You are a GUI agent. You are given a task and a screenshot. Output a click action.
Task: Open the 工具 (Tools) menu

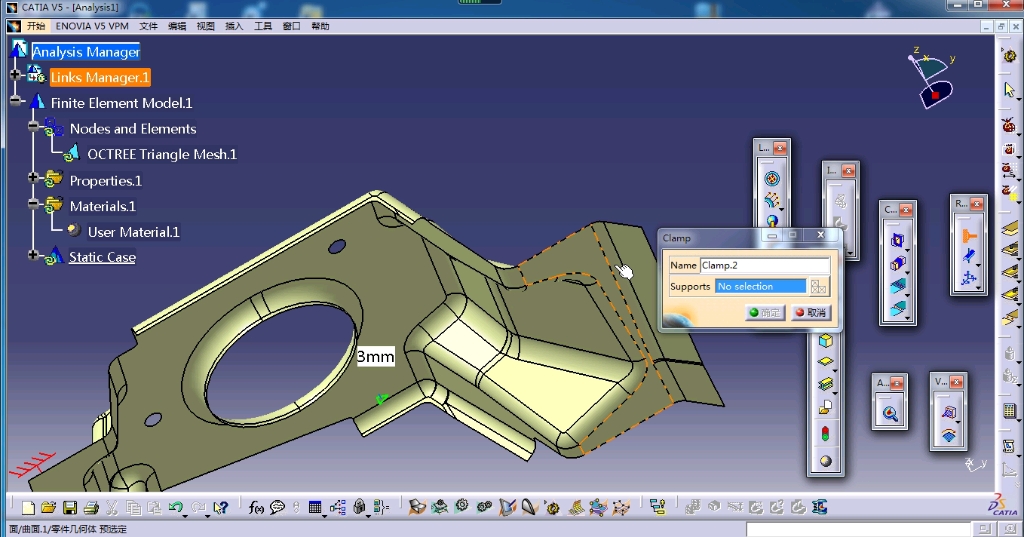click(263, 26)
